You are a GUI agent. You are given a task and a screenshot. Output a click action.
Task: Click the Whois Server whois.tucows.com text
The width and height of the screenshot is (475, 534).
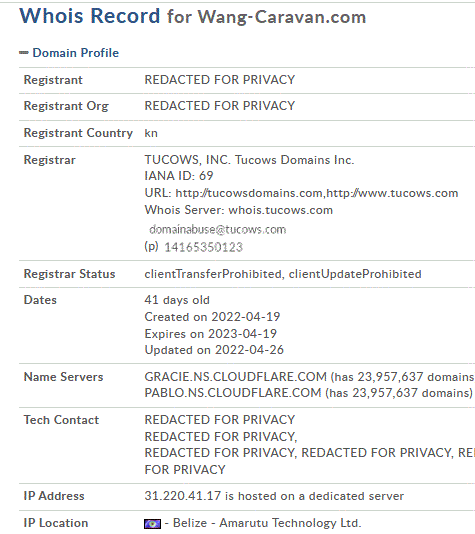(x=238, y=210)
